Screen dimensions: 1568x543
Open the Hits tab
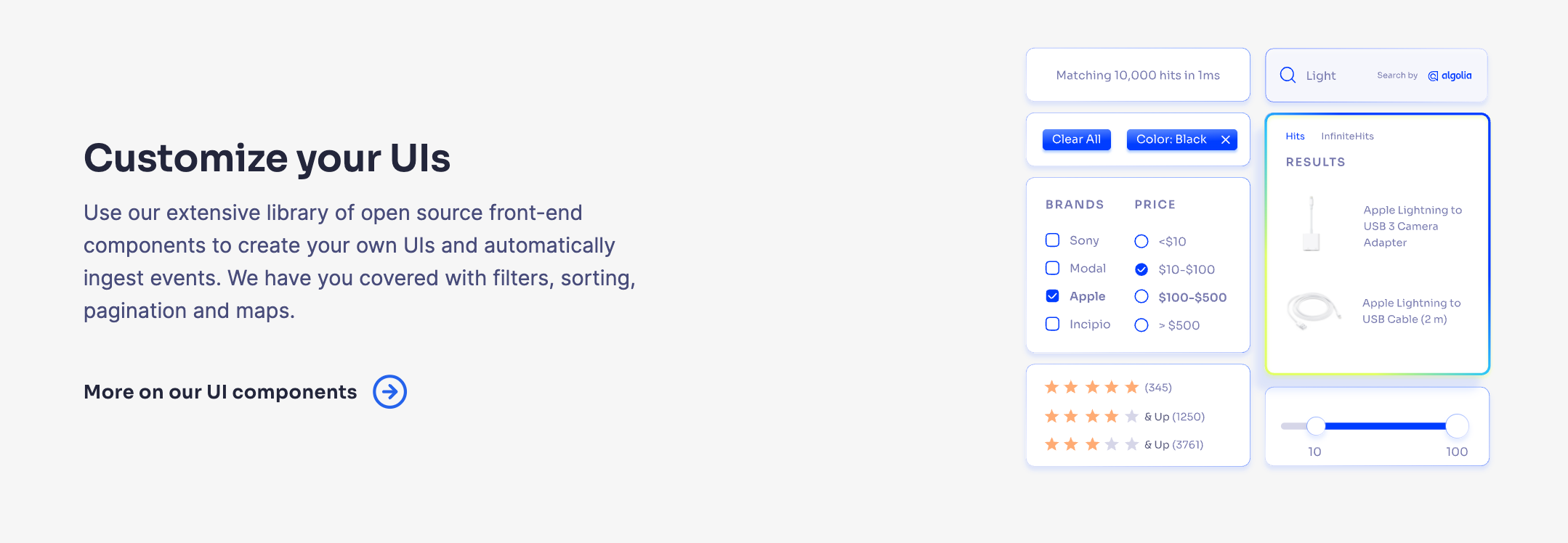pyautogui.click(x=1295, y=136)
